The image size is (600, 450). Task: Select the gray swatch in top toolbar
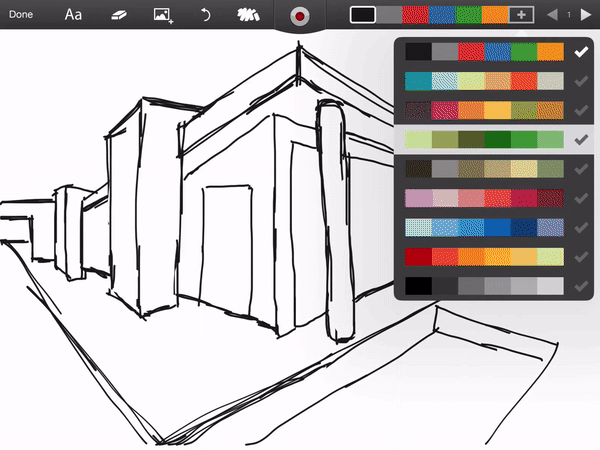389,15
